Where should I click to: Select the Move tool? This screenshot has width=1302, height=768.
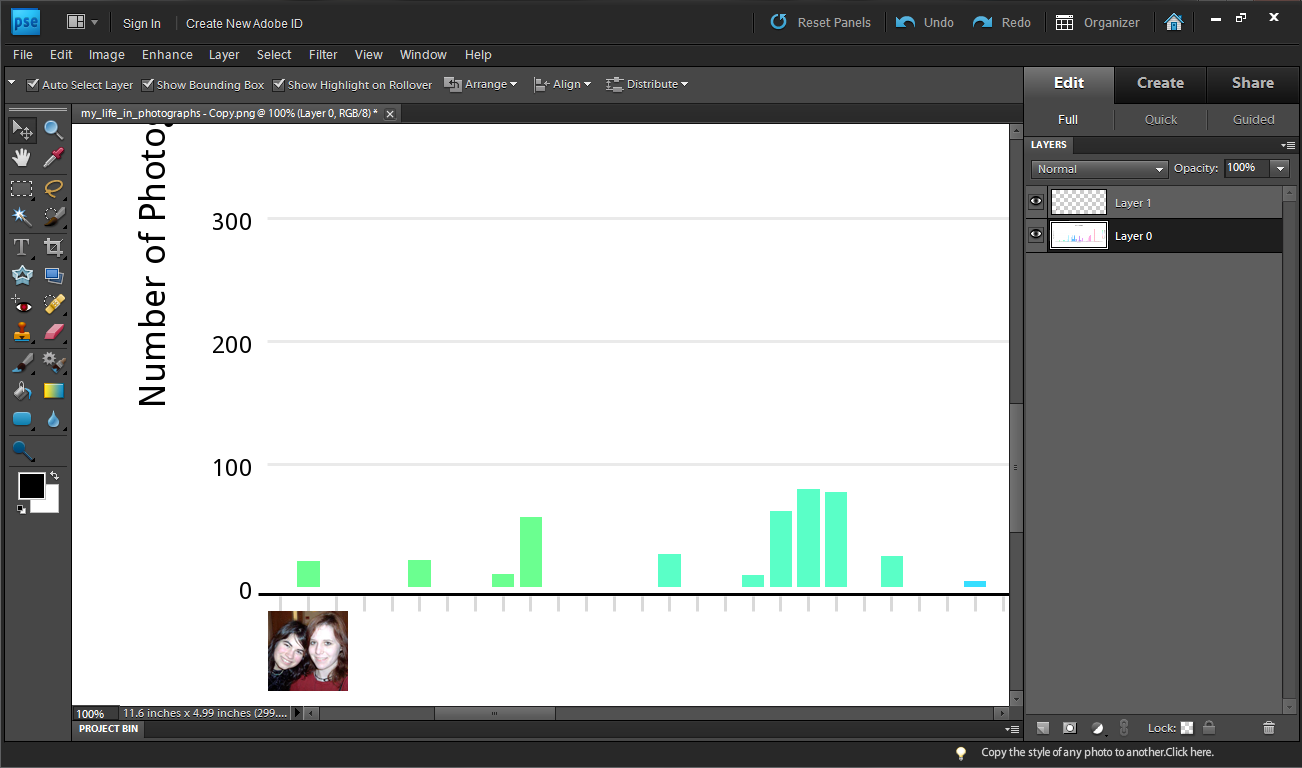pos(23,129)
